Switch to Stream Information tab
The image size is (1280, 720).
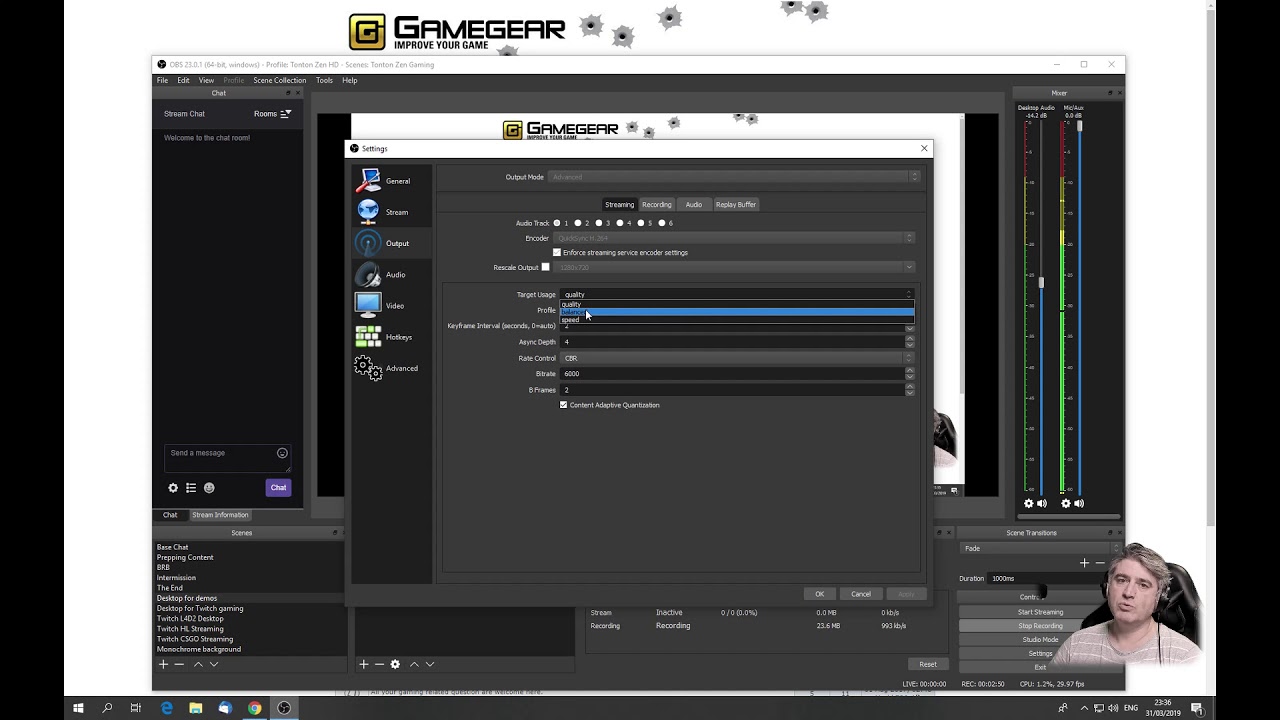pos(220,515)
